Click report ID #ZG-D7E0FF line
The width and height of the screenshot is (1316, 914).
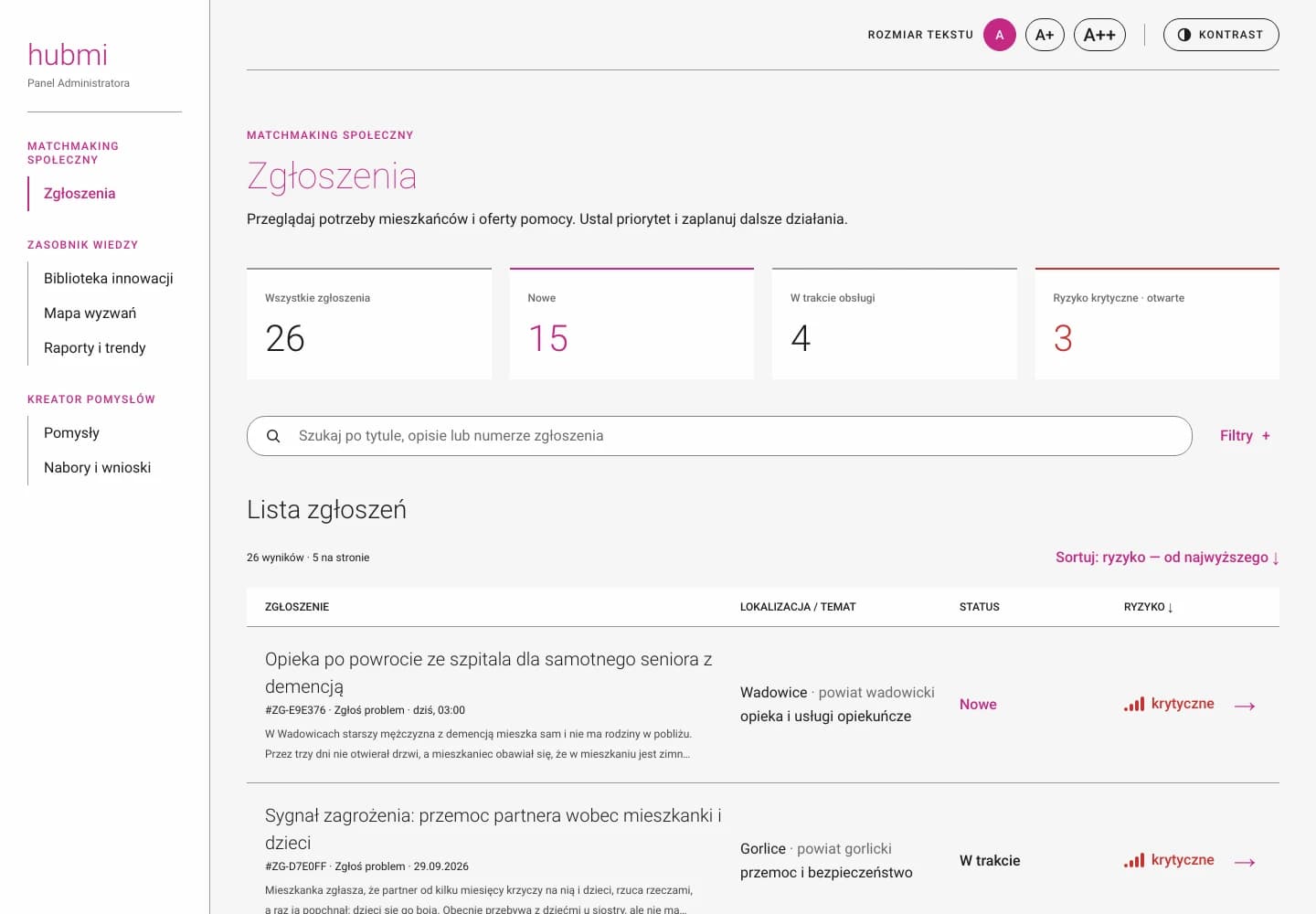pos(366,866)
